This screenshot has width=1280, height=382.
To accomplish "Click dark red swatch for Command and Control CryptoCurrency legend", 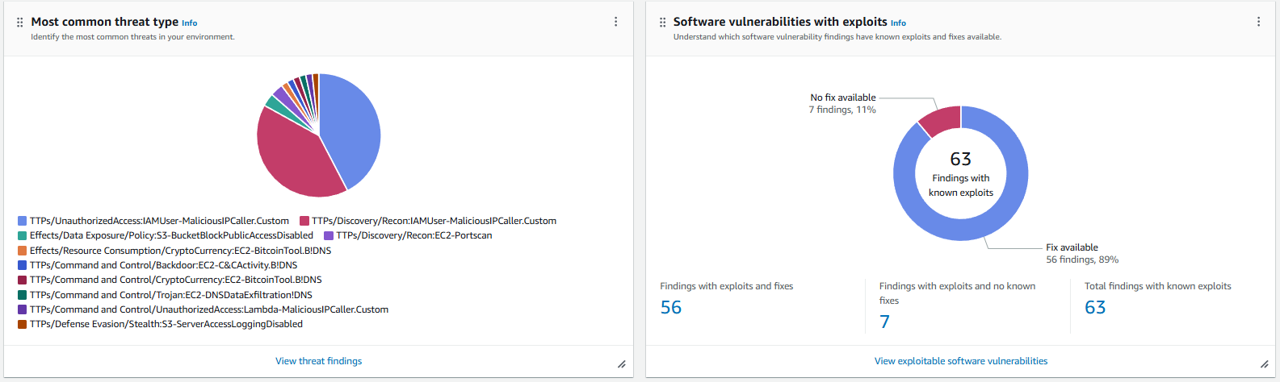I will 22,280.
